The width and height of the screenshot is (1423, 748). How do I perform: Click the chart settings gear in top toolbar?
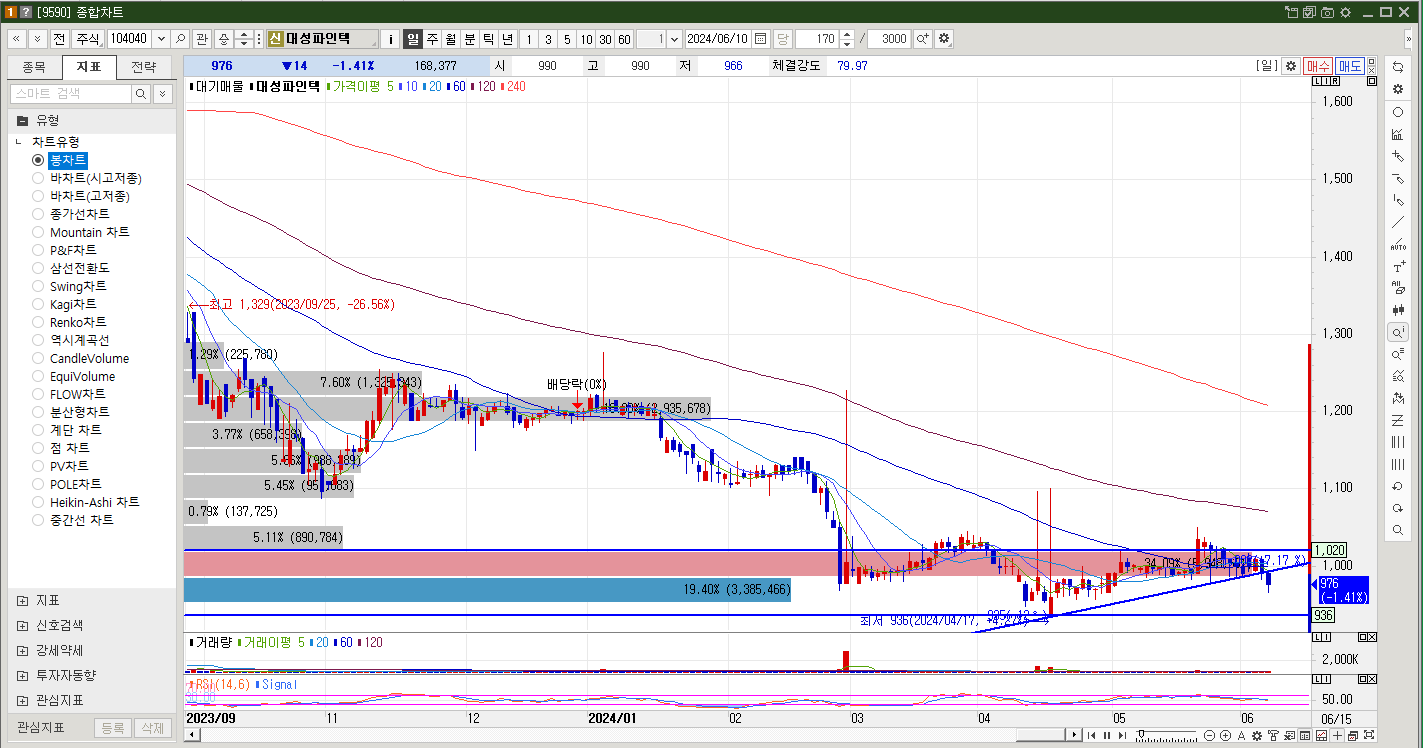click(x=944, y=39)
